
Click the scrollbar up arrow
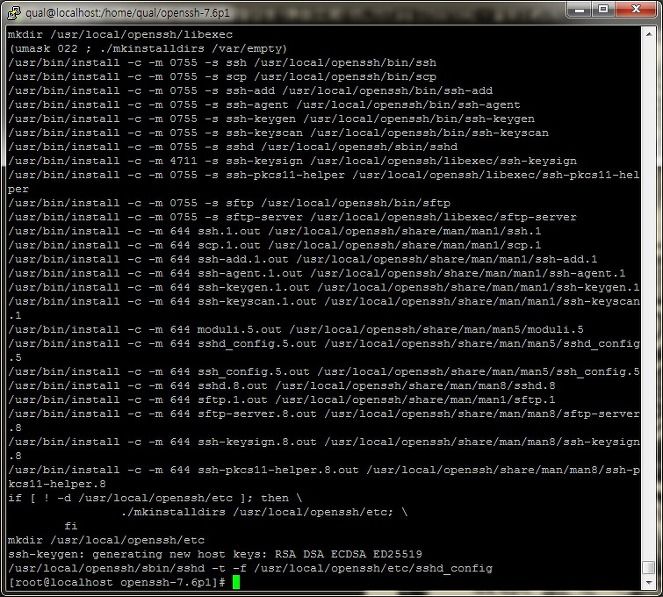[x=649, y=34]
